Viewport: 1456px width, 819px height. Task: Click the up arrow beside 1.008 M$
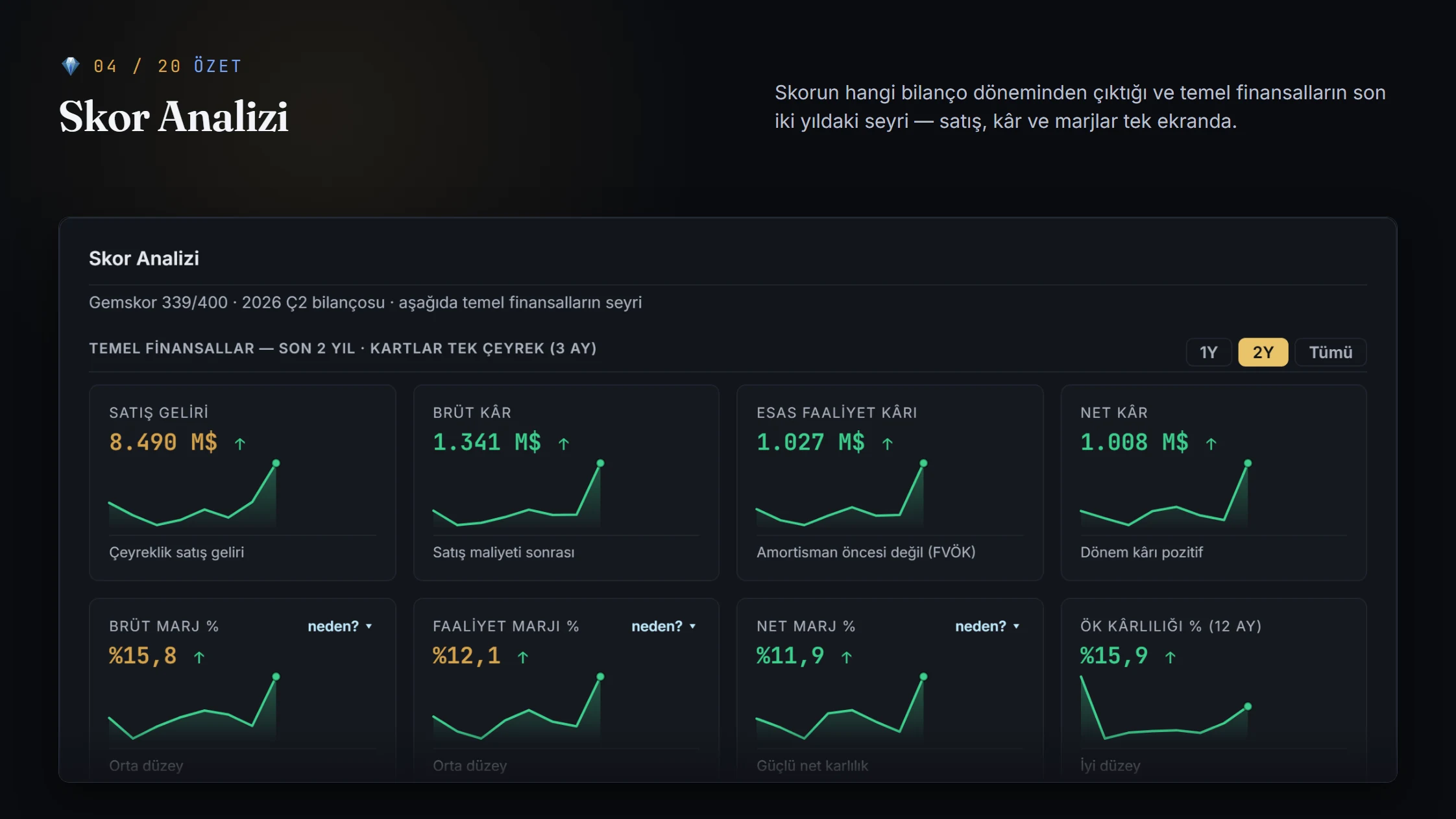pos(1211,444)
